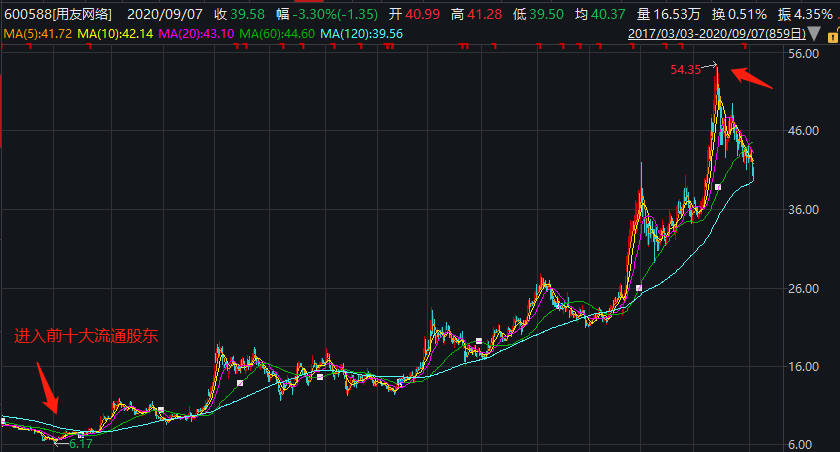Click the 600588[用友网络] stock title
This screenshot has height=452, width=840.
[58, 14]
